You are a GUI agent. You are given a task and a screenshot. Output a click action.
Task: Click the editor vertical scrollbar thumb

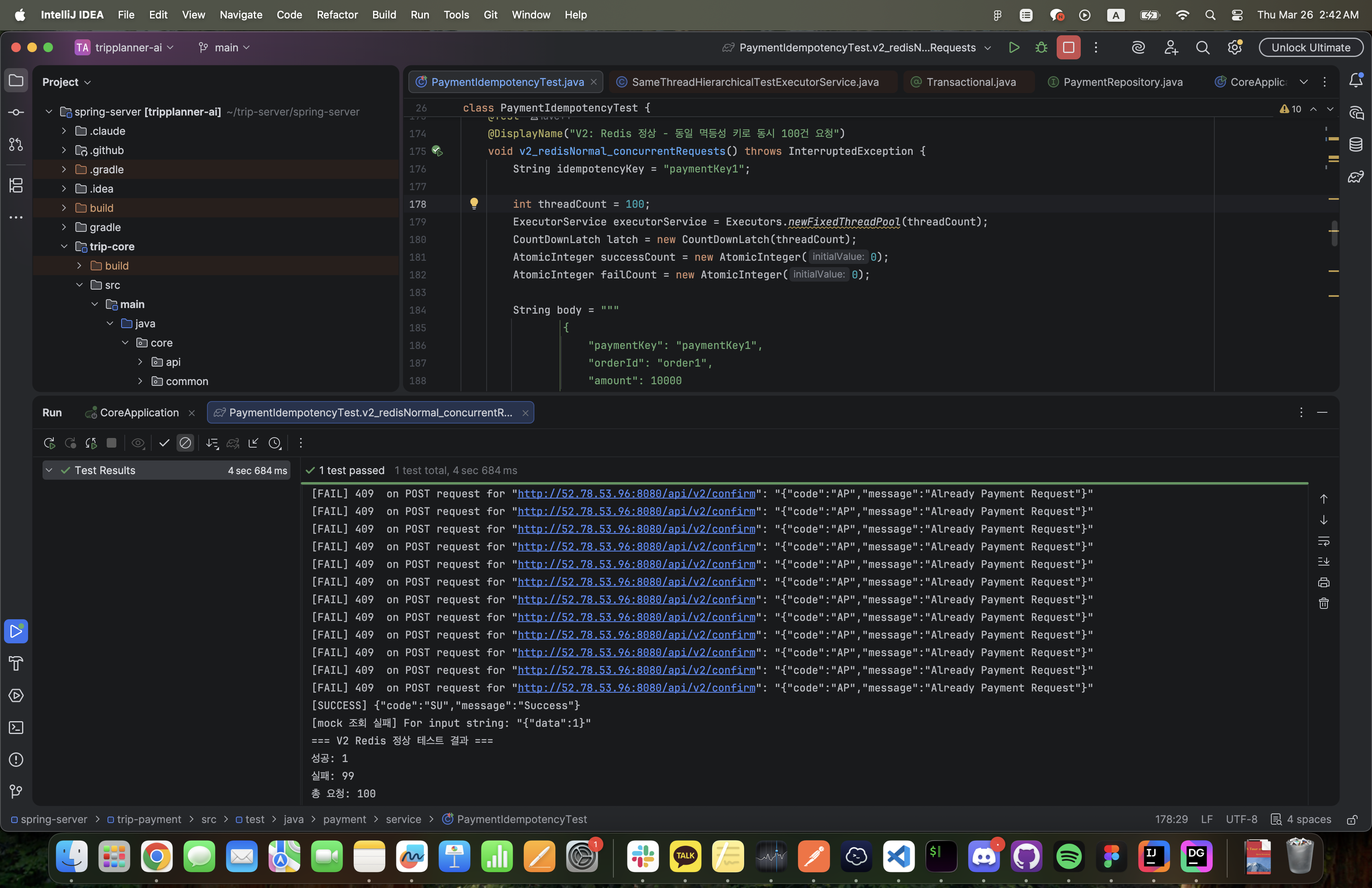click(1334, 233)
